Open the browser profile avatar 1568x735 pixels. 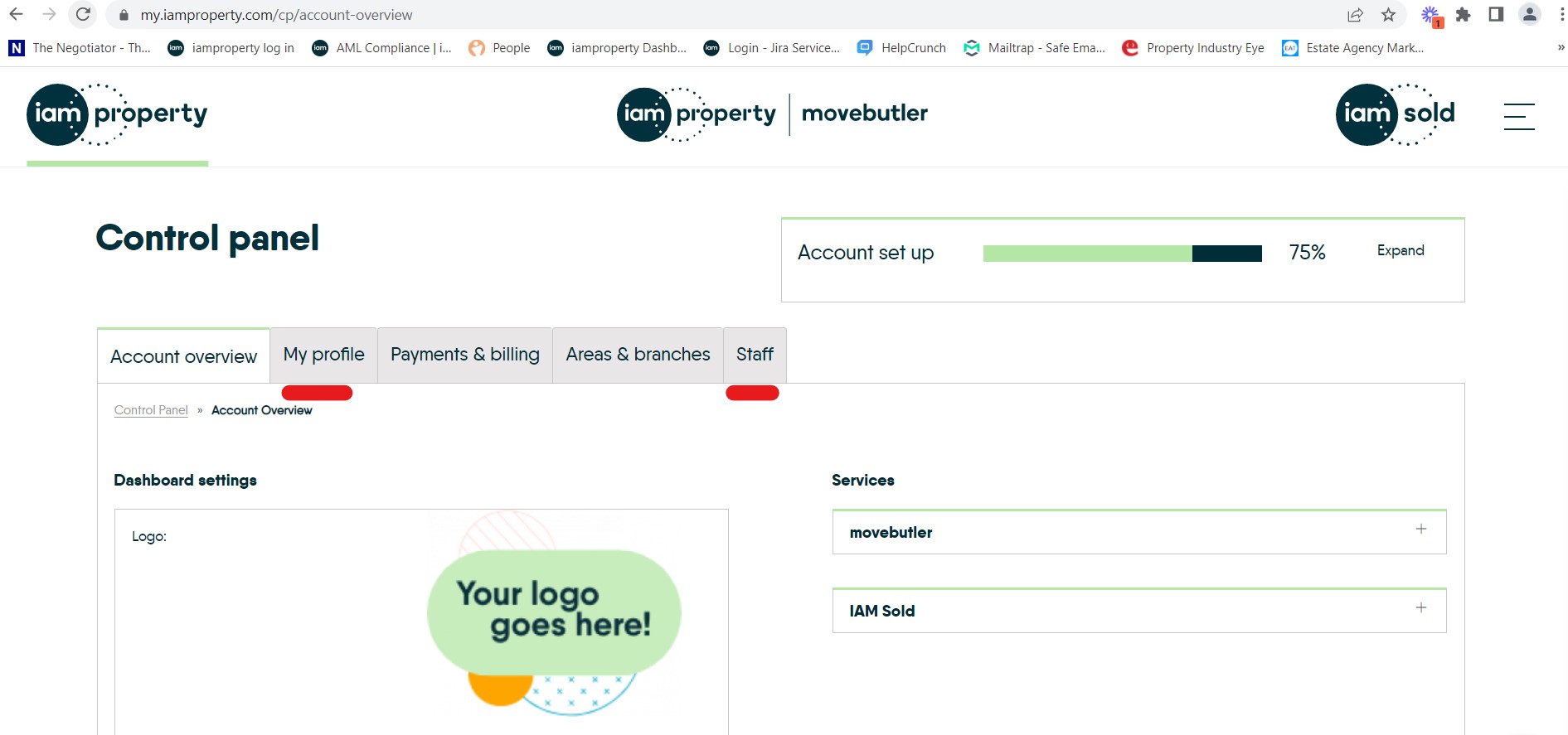pos(1528,14)
